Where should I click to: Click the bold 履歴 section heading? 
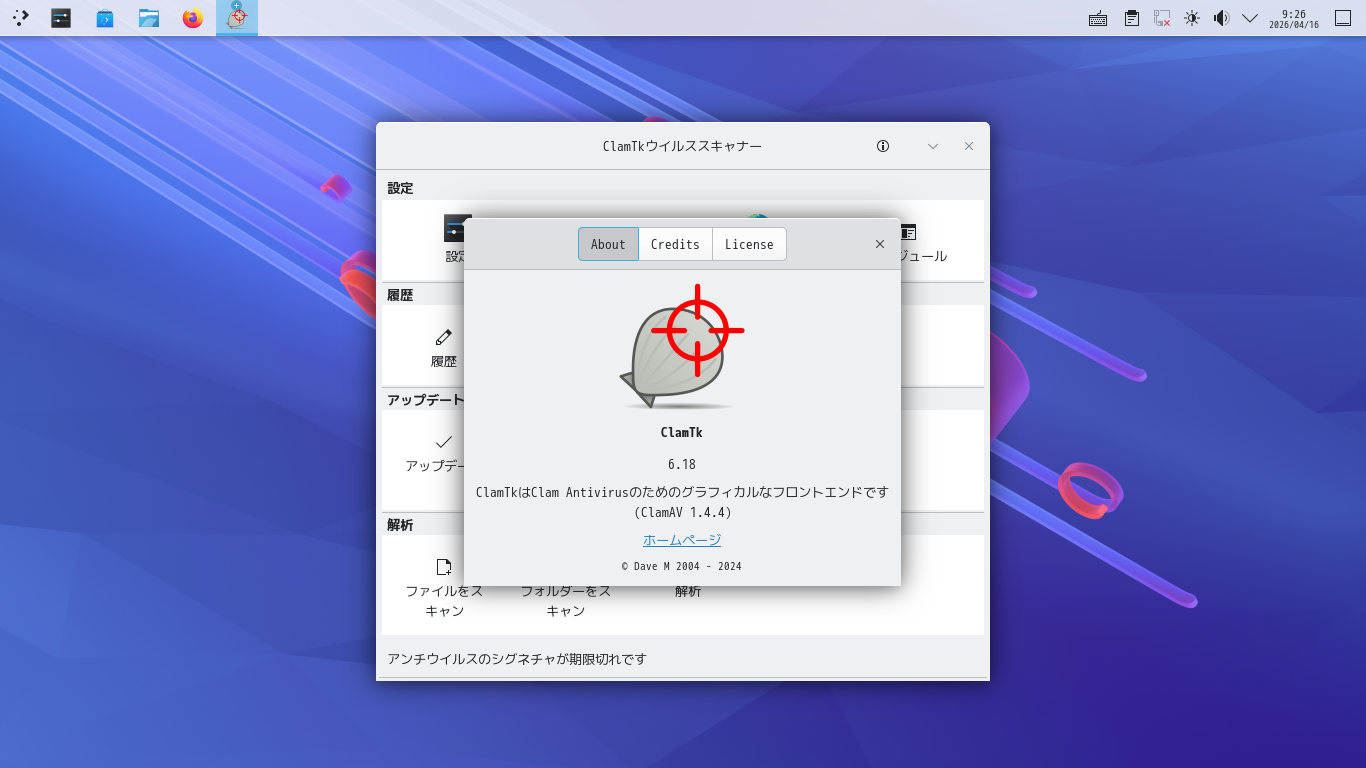tap(400, 295)
